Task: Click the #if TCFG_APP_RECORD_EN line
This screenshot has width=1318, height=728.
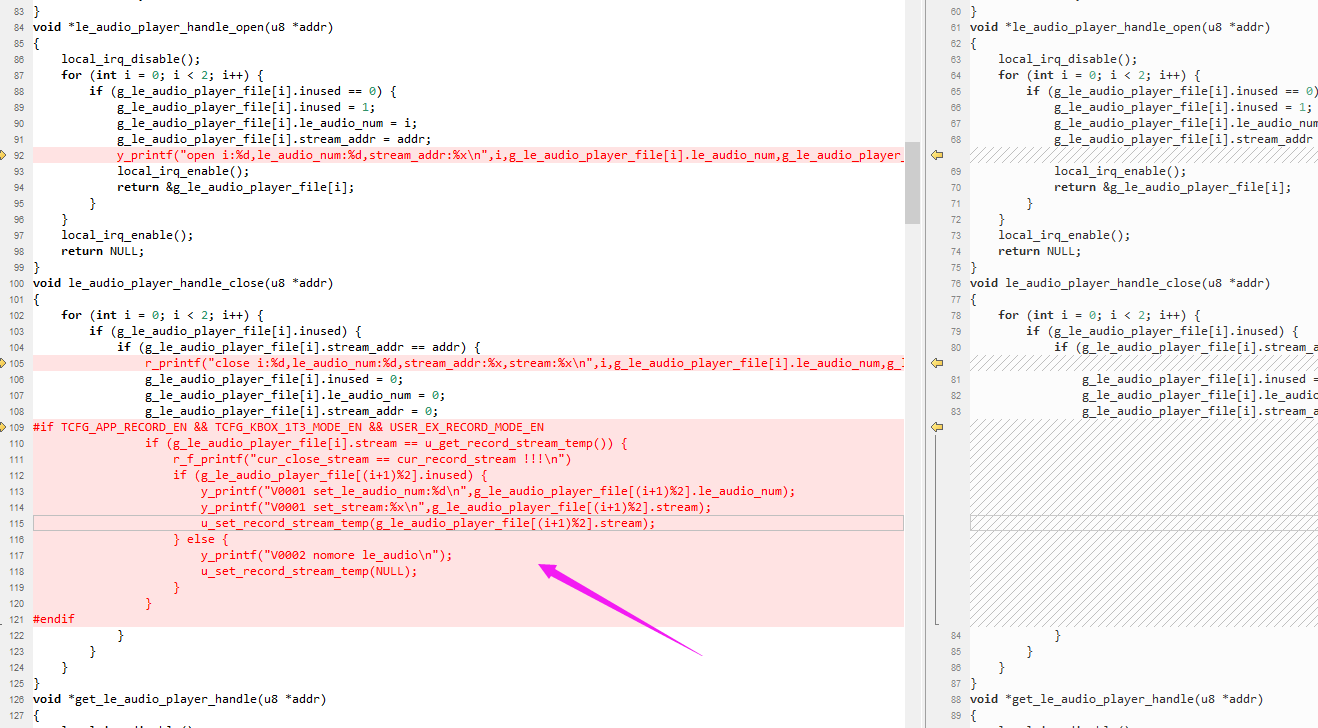Action: [x=289, y=427]
